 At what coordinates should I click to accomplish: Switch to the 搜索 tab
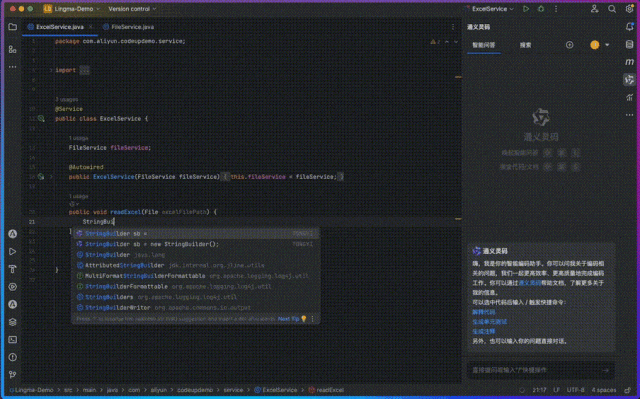525,45
